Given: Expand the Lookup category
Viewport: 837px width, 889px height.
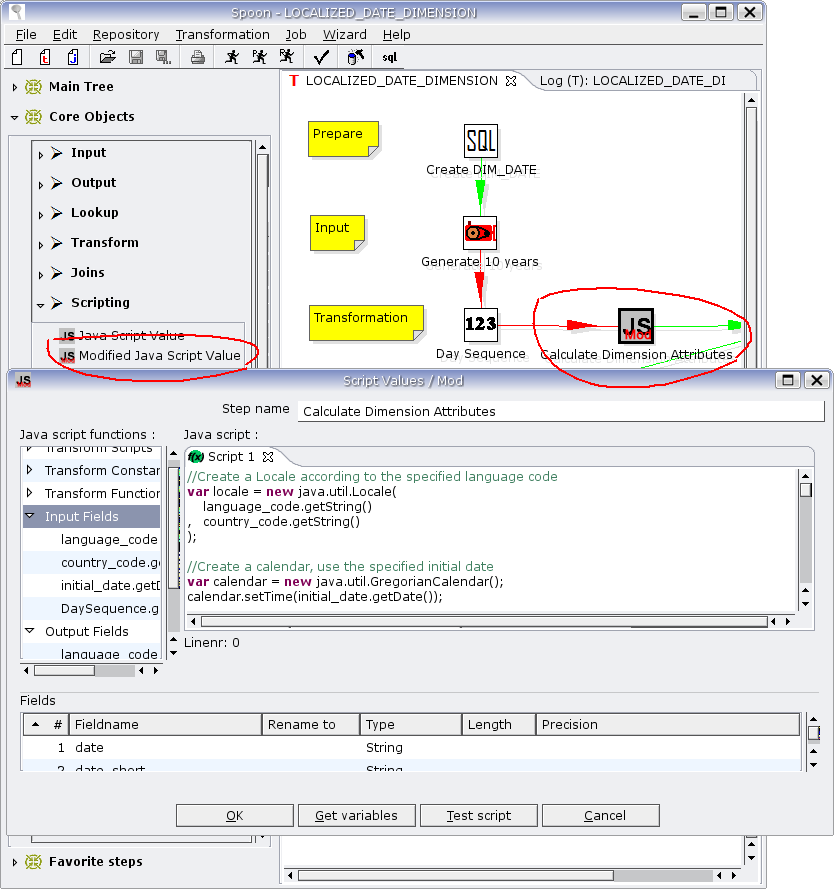Looking at the screenshot, I should pos(41,215).
